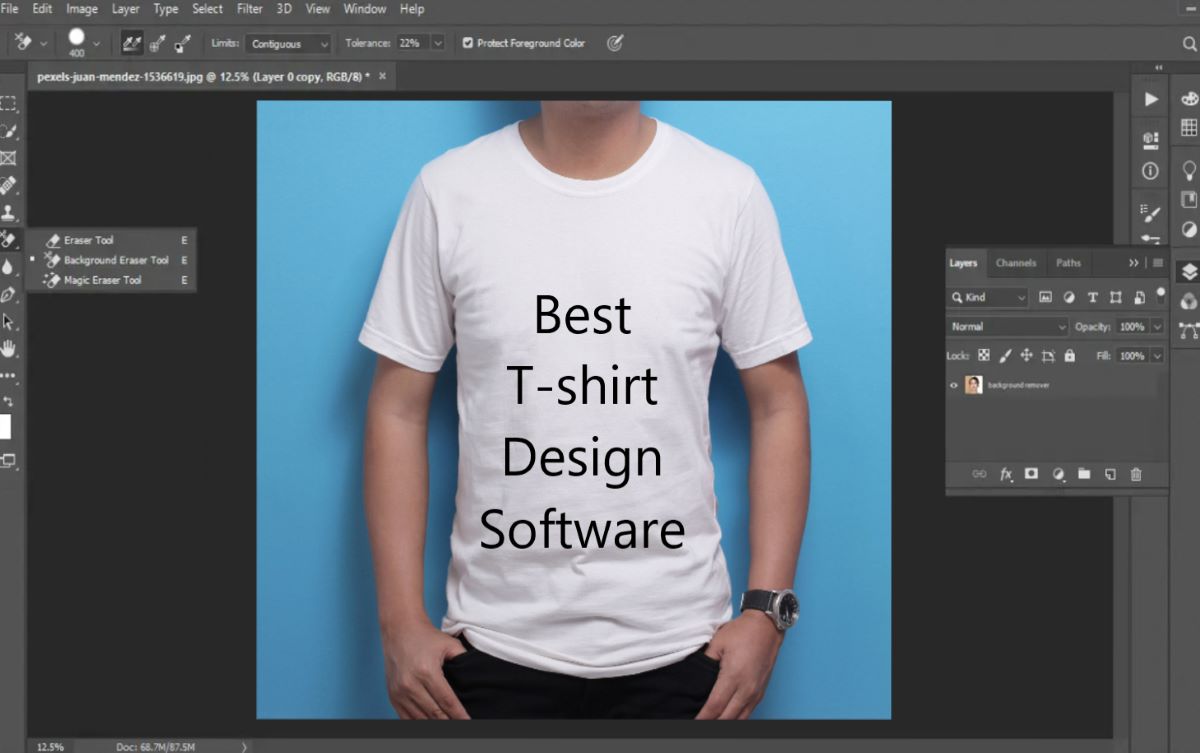
Task: Switch to the Channels tab
Action: click(1015, 263)
